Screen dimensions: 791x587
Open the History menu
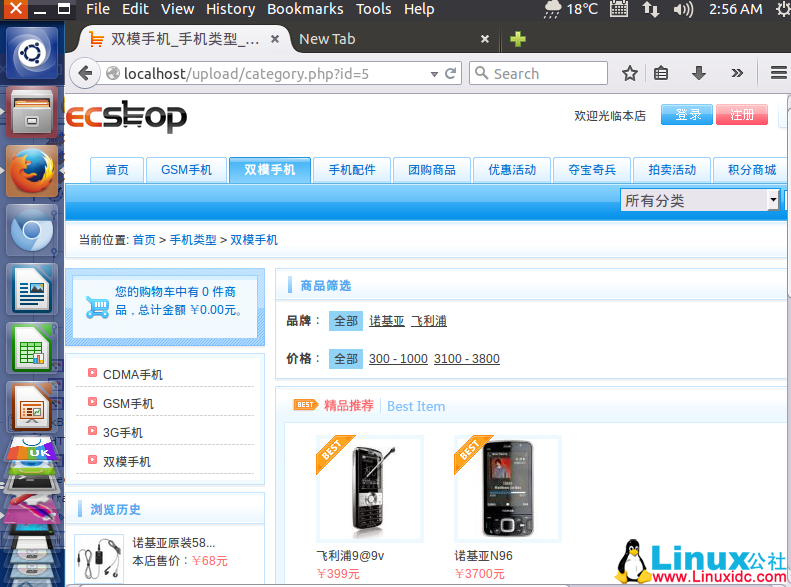231,9
